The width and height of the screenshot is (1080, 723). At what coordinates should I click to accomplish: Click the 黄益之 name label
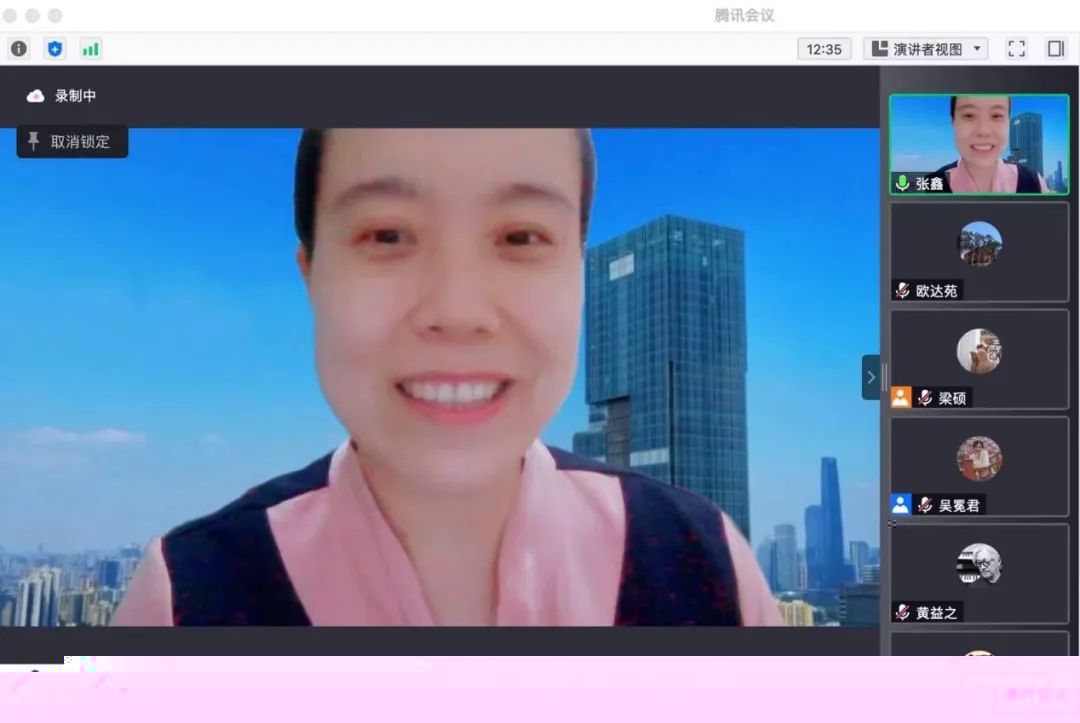[x=937, y=613]
